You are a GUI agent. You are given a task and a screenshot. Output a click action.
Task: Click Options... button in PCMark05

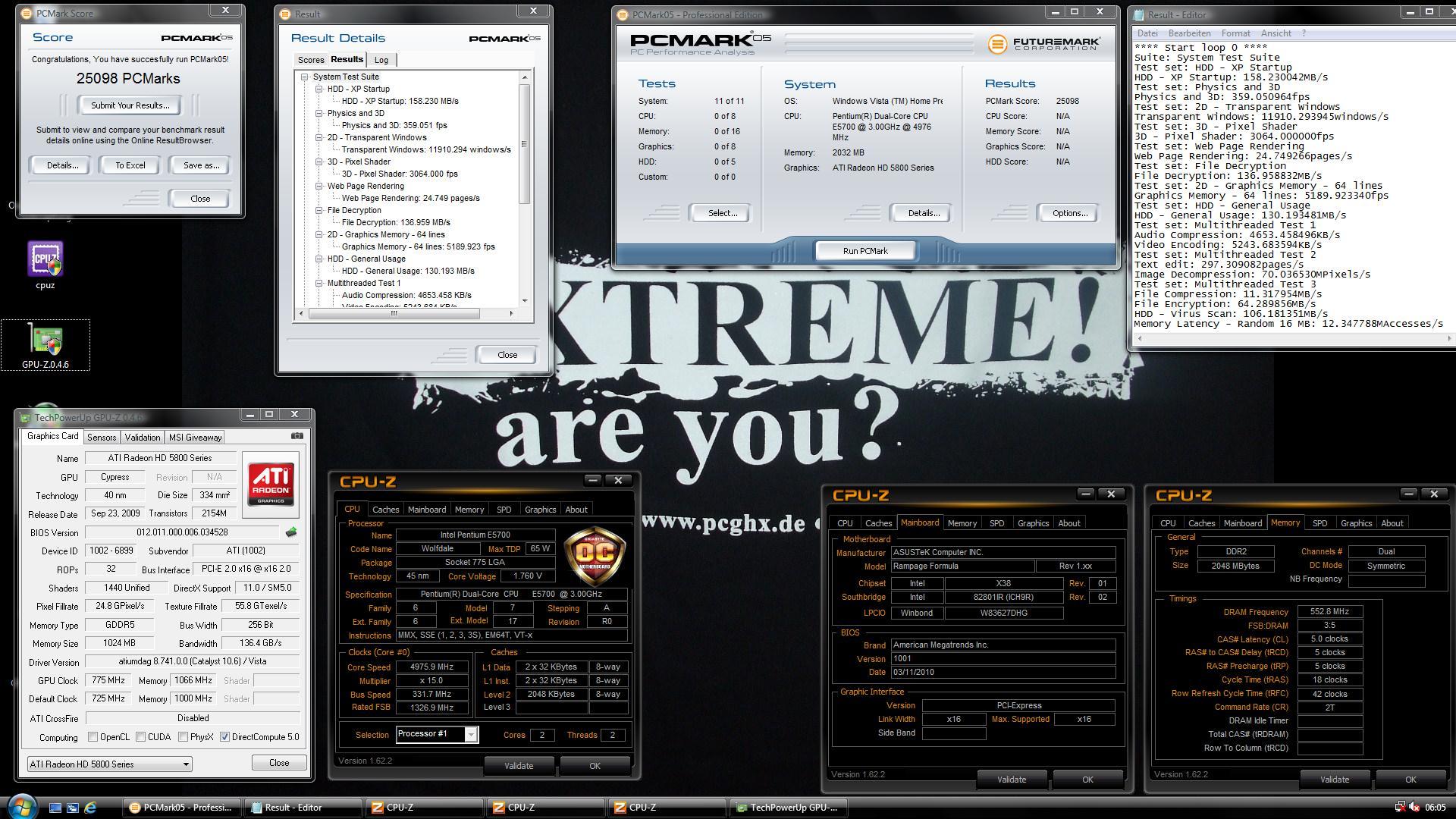[x=1069, y=213]
